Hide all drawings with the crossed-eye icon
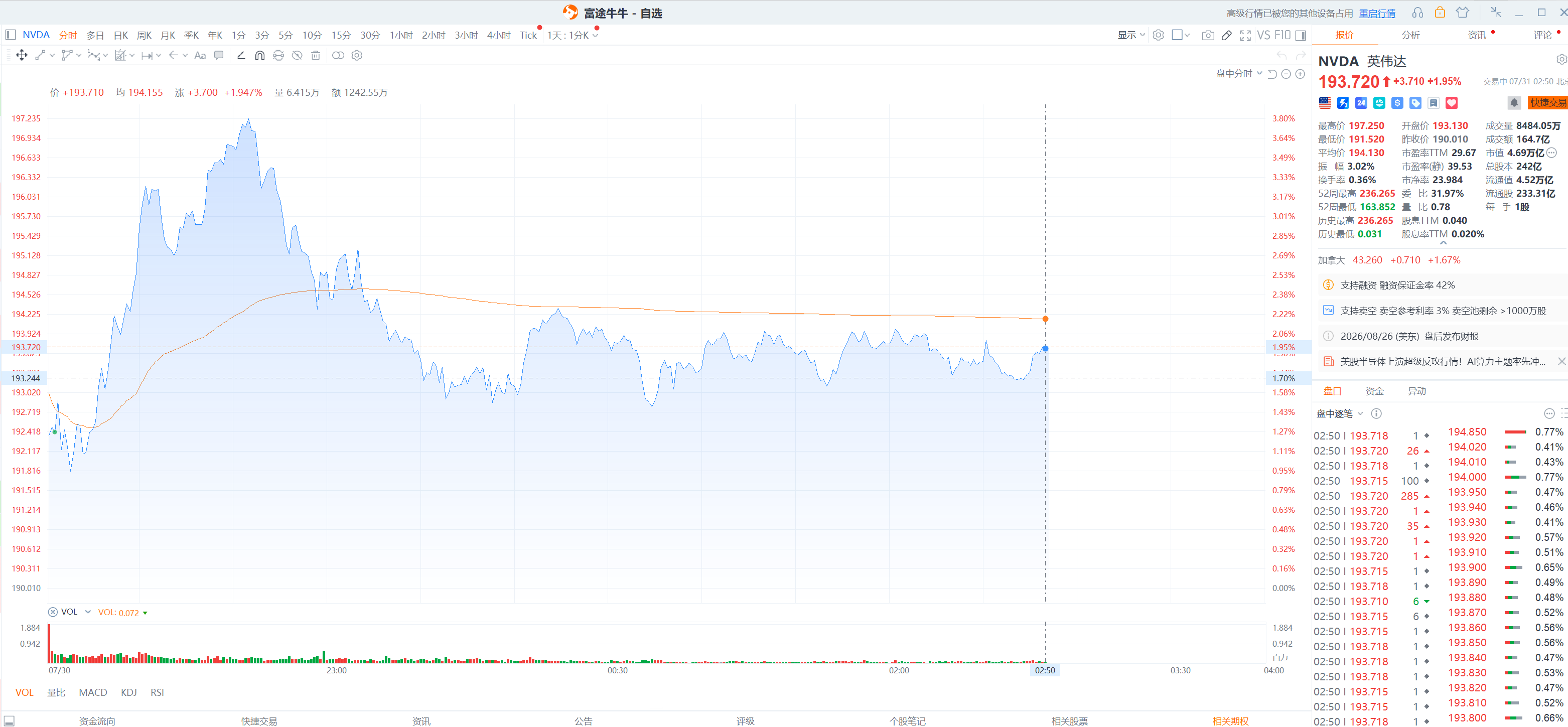The height and width of the screenshot is (727, 1568). pyautogui.click(x=297, y=55)
